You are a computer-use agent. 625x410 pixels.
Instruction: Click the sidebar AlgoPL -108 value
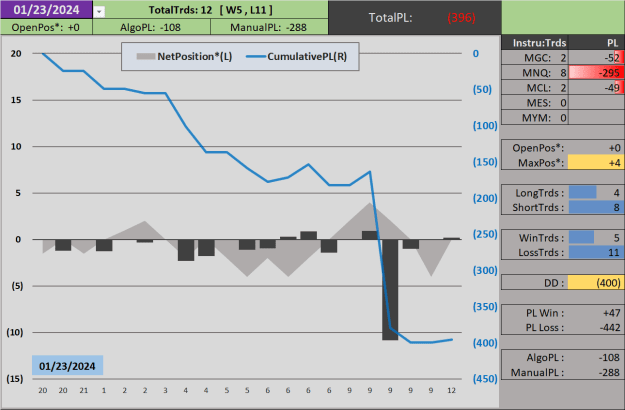(x=609, y=358)
